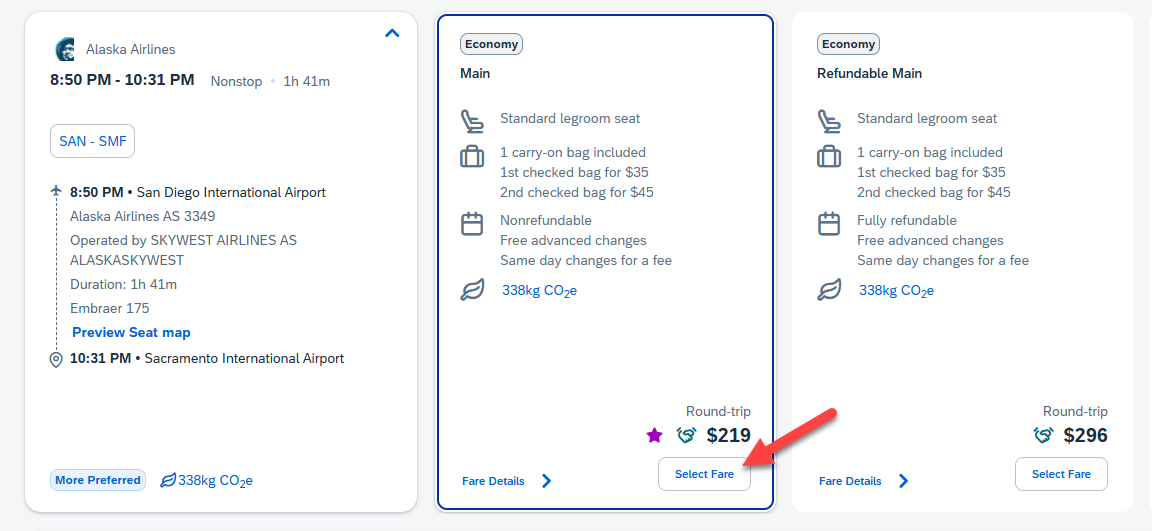This screenshot has height=531, width=1152.
Task: Click the SAN - SMF route chip
Action: (92, 141)
